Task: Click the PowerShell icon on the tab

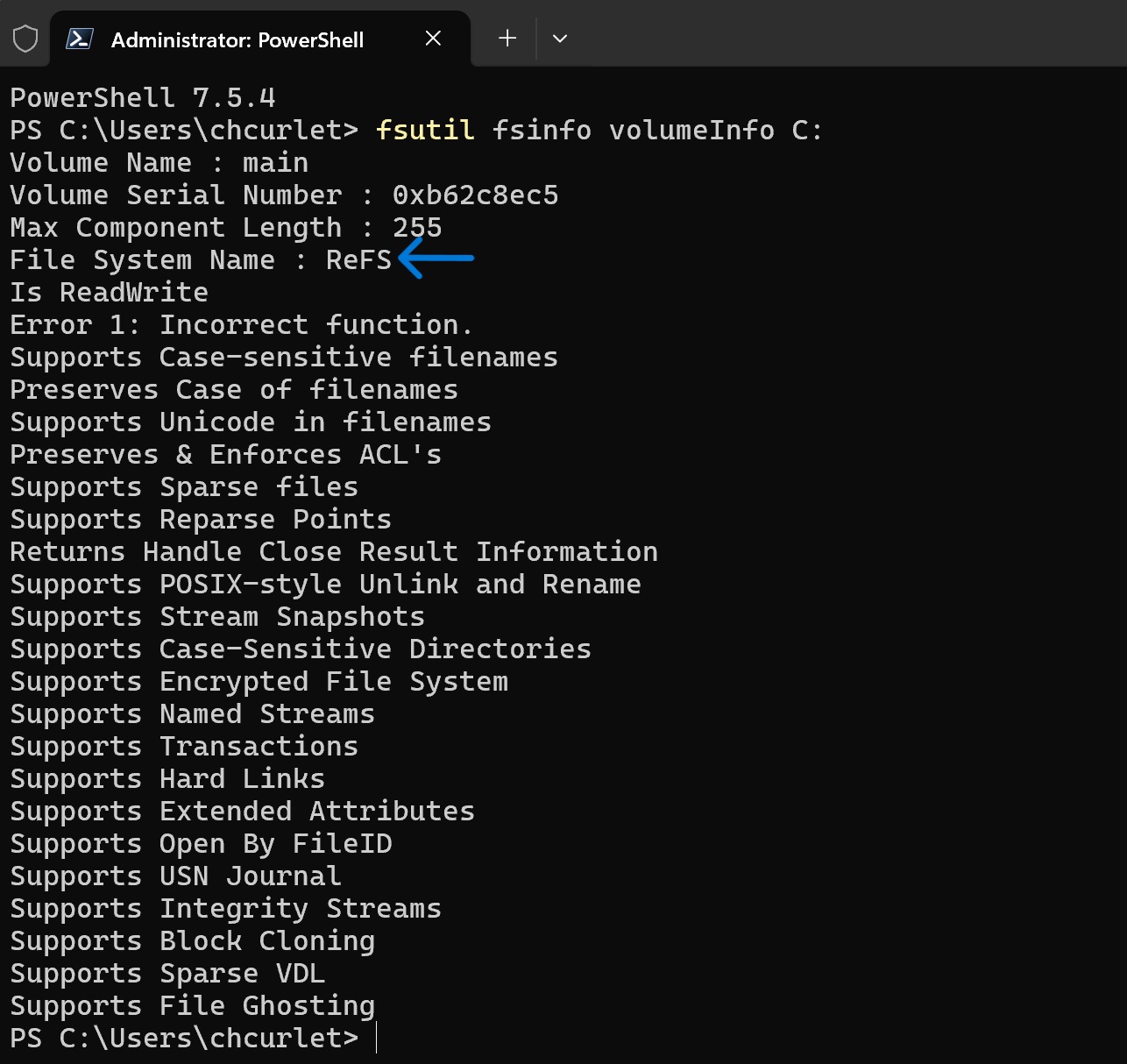Action: [80, 39]
